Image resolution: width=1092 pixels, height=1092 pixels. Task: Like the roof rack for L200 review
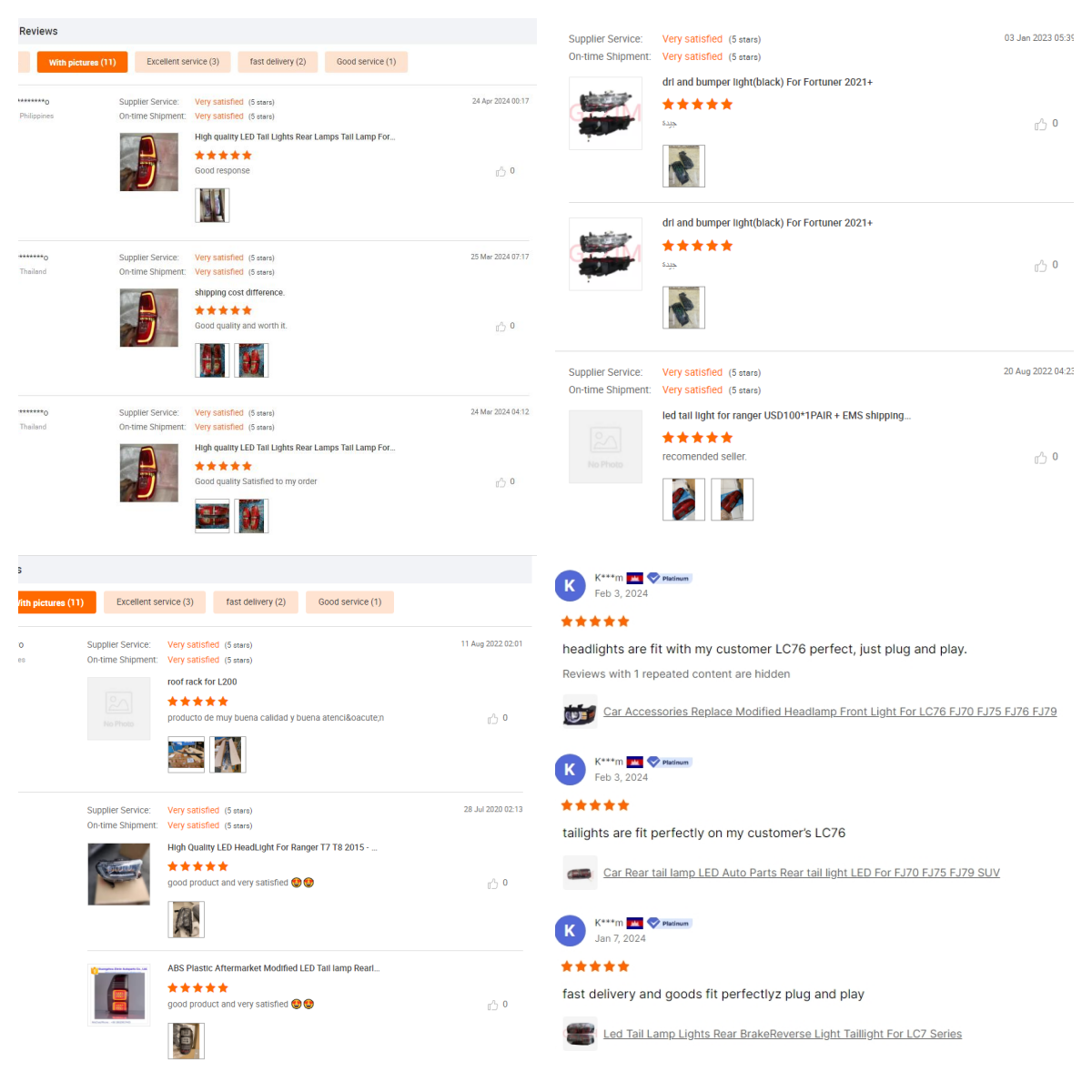point(493,719)
